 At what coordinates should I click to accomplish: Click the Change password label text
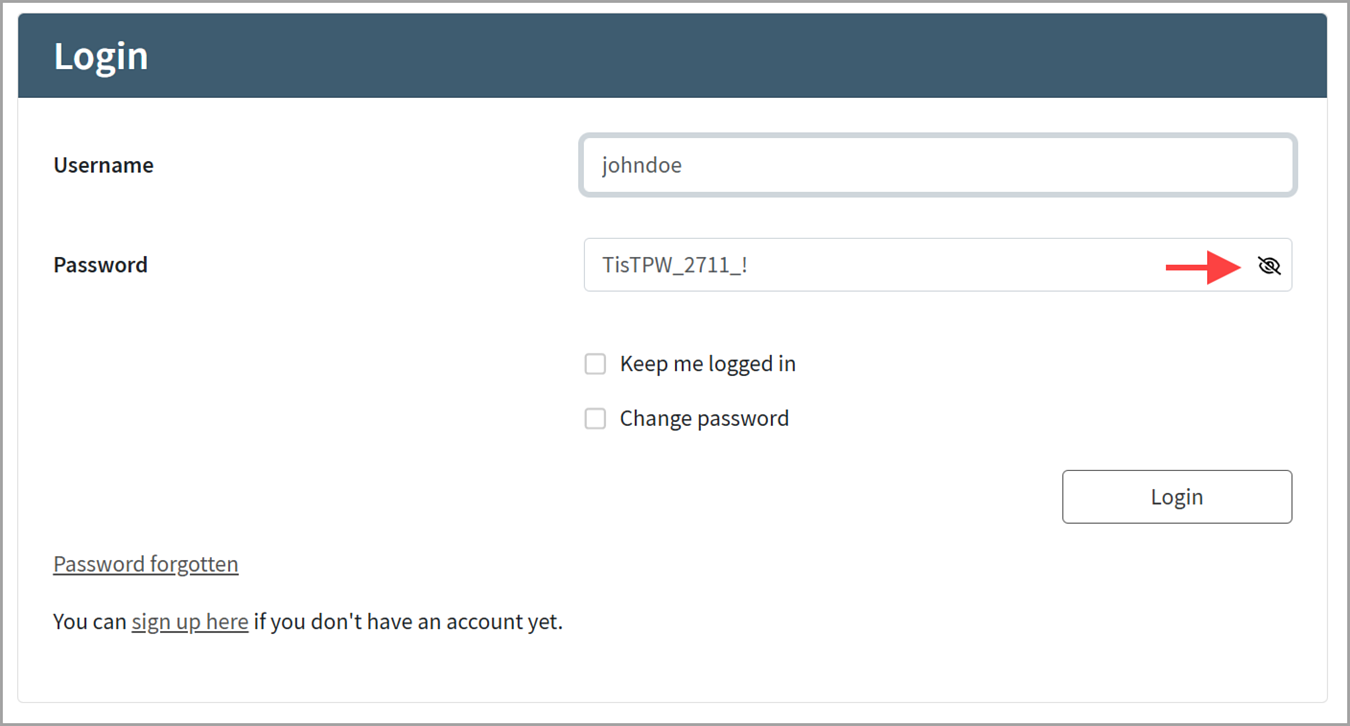704,419
